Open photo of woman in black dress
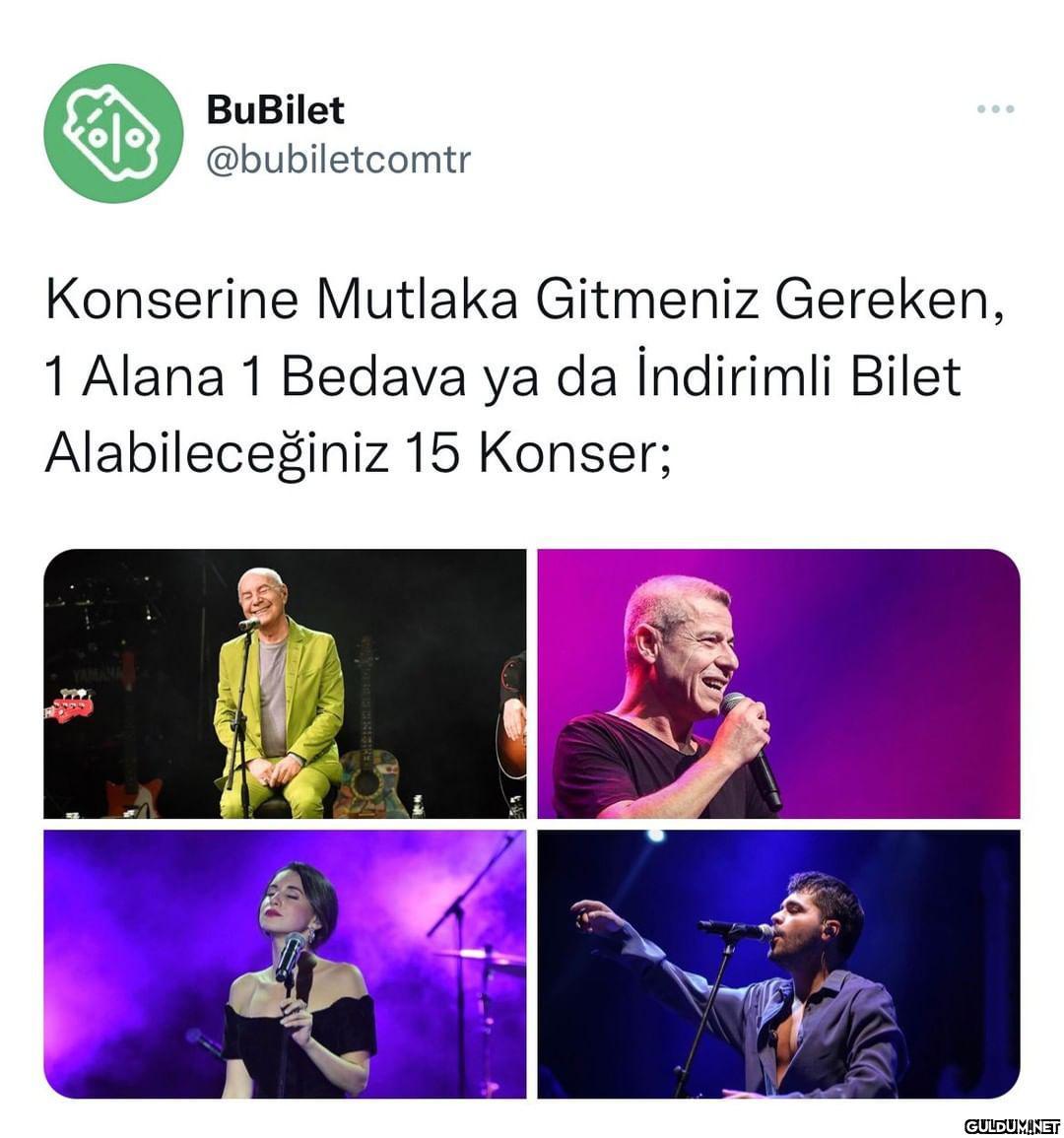The image size is (1064, 1138). pyautogui.click(x=286, y=964)
